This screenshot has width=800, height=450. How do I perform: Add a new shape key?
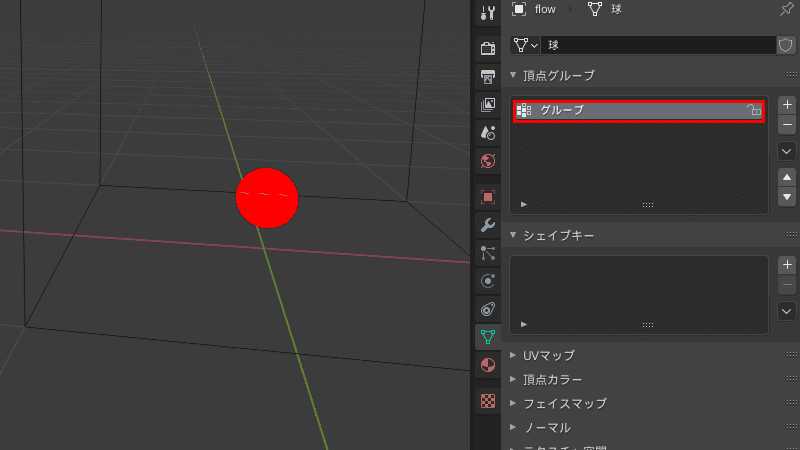[787, 265]
